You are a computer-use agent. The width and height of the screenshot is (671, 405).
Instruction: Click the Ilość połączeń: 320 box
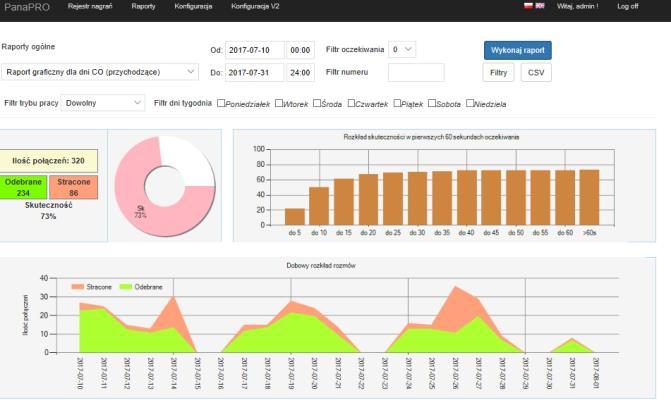tap(48, 161)
